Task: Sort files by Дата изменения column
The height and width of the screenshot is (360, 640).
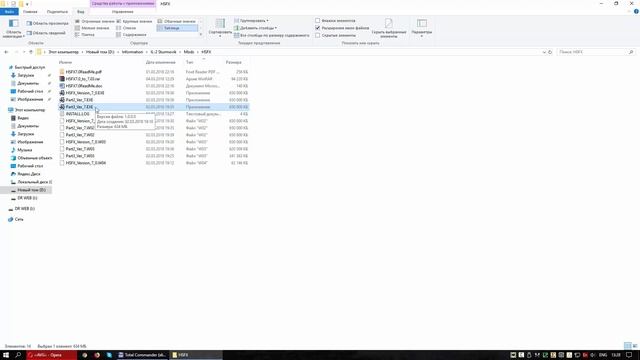Action: pyautogui.click(x=160, y=62)
